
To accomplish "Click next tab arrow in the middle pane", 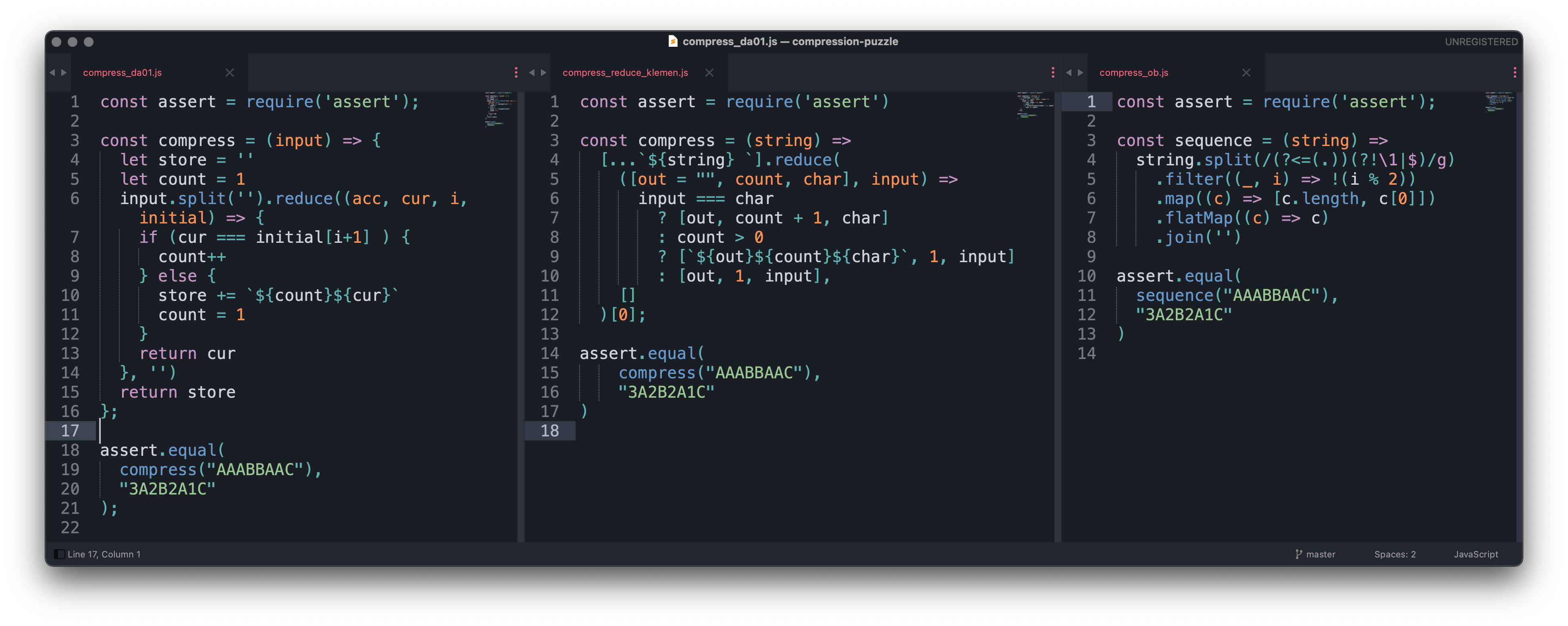I will tap(544, 73).
